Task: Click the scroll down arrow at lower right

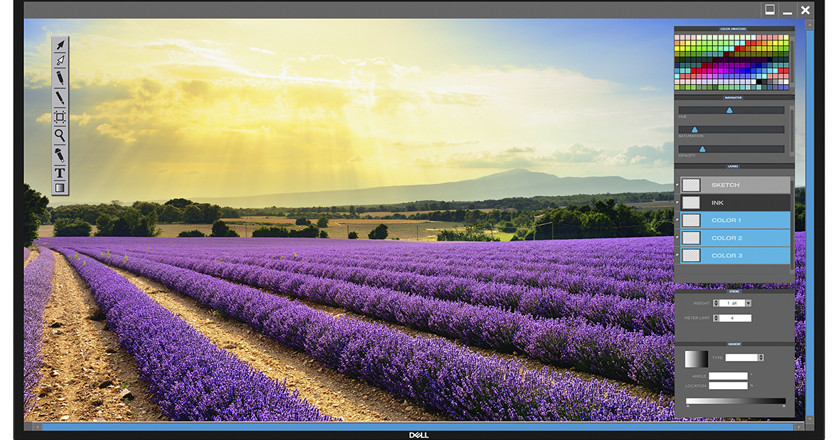Action: (809, 419)
